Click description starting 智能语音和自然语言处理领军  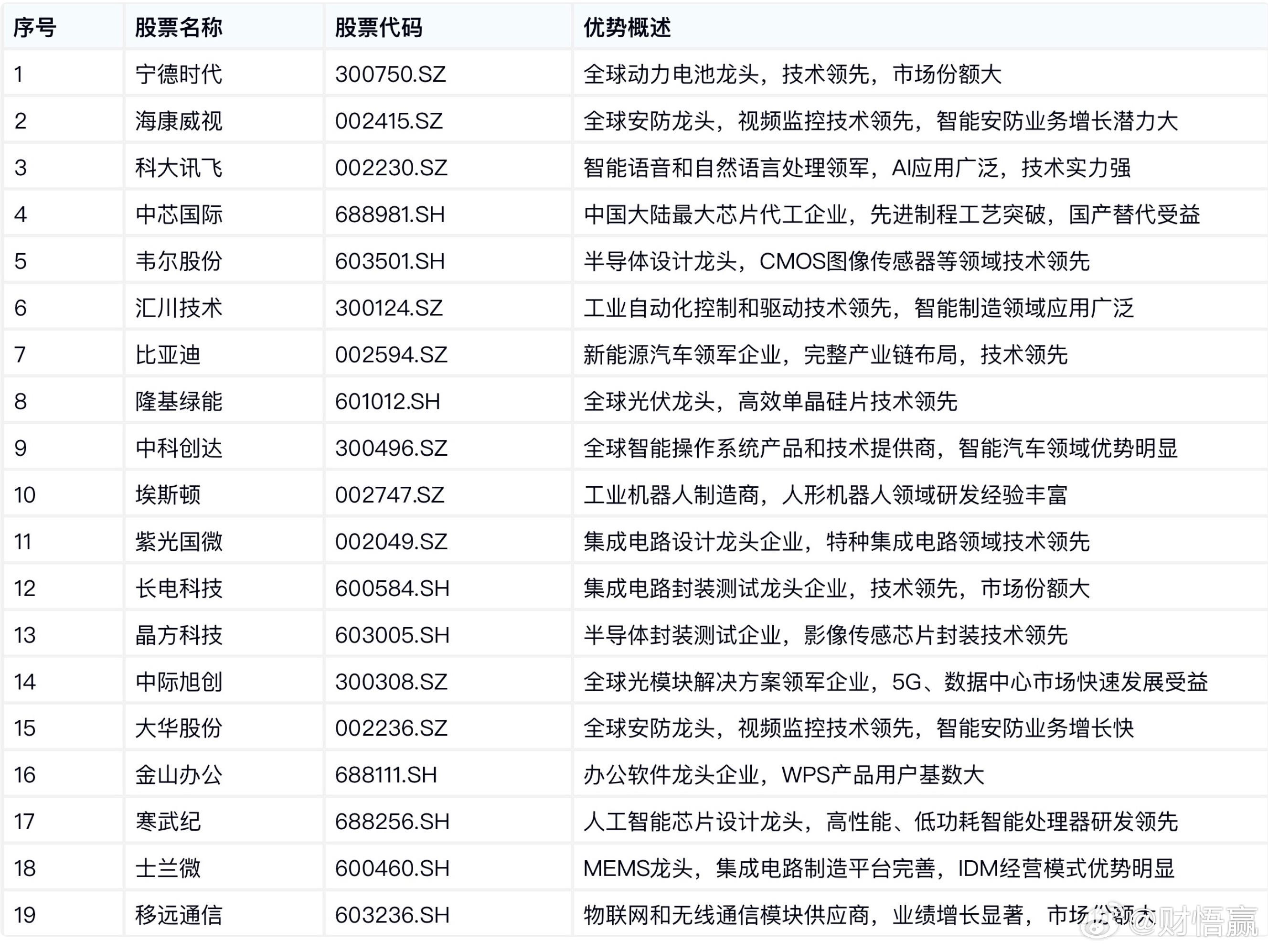(858, 168)
